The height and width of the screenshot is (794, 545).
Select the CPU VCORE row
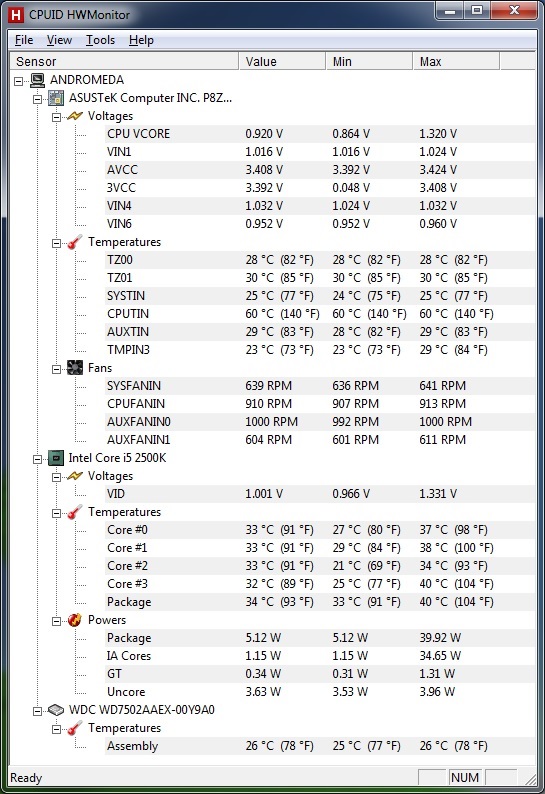(320, 134)
